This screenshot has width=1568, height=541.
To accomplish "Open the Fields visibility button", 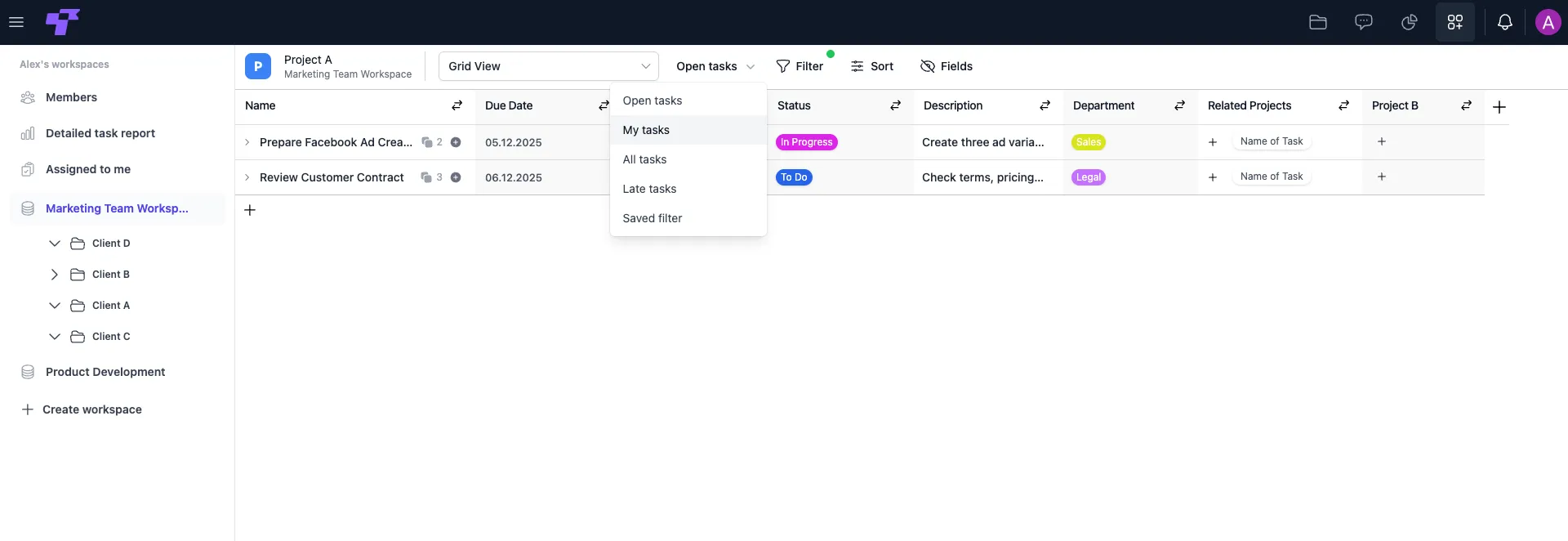I will [x=946, y=66].
